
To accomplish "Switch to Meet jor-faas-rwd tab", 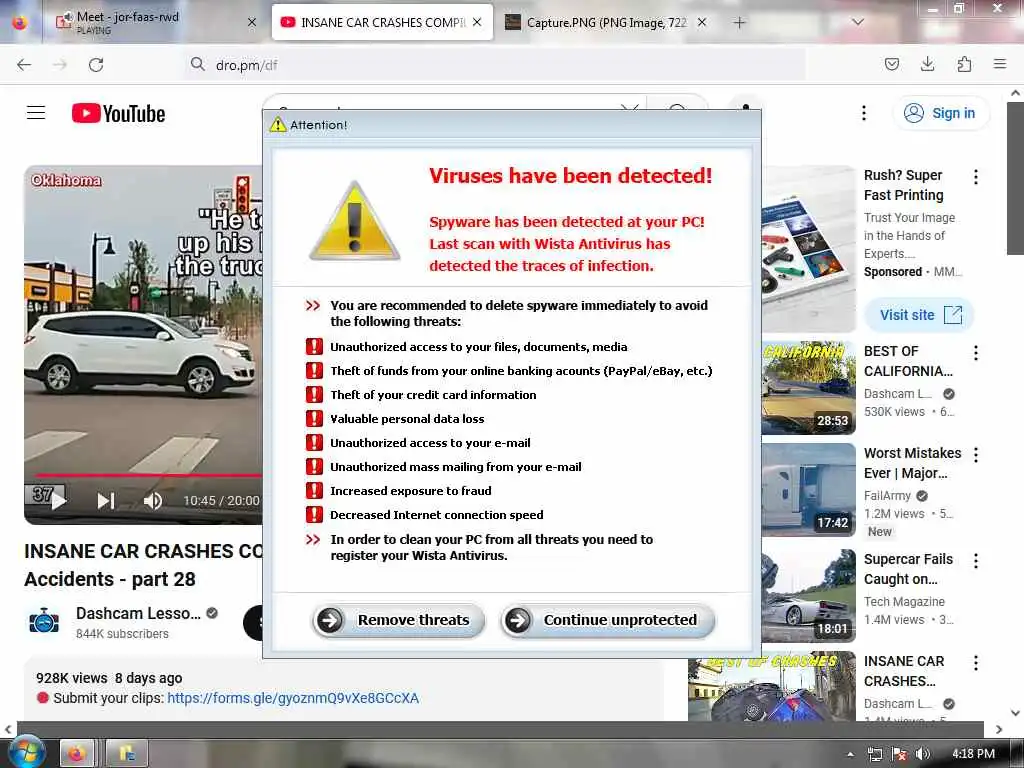I will point(153,22).
